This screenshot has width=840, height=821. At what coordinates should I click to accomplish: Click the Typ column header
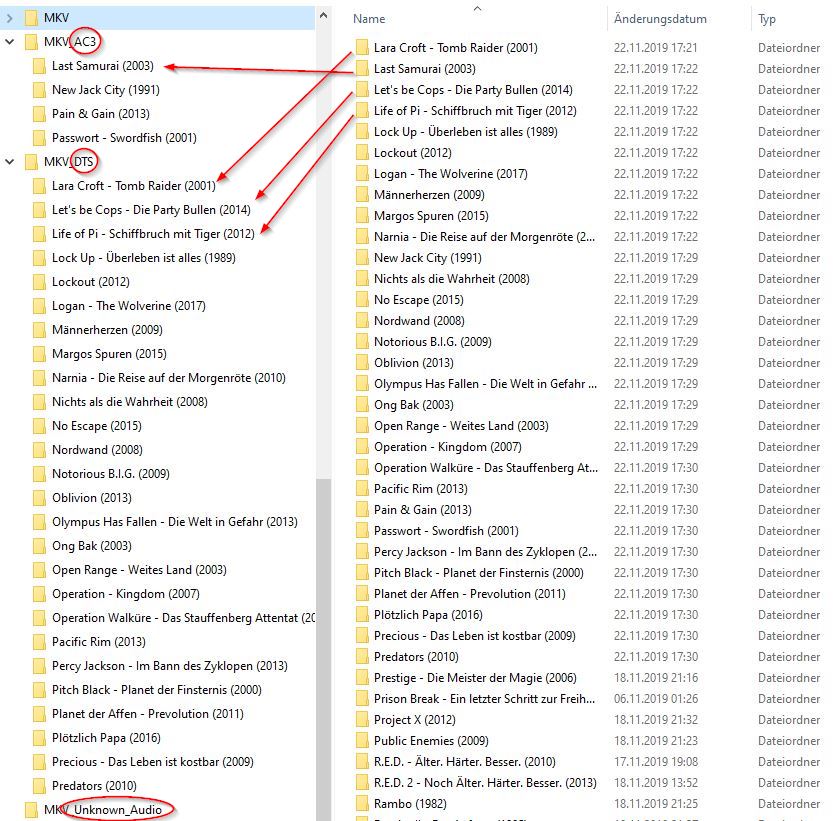767,19
